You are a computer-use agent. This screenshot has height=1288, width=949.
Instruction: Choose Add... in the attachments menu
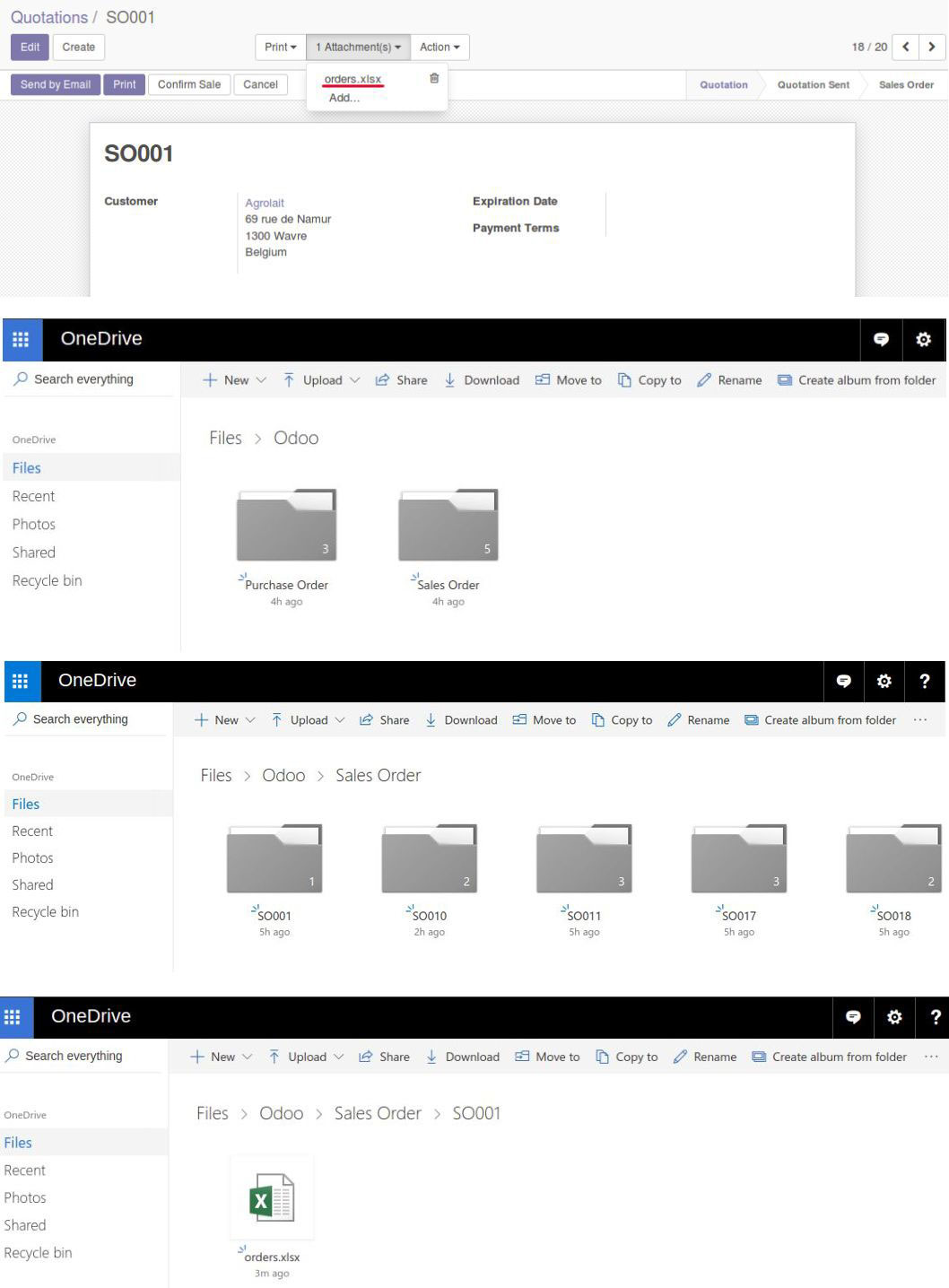pyautogui.click(x=344, y=98)
